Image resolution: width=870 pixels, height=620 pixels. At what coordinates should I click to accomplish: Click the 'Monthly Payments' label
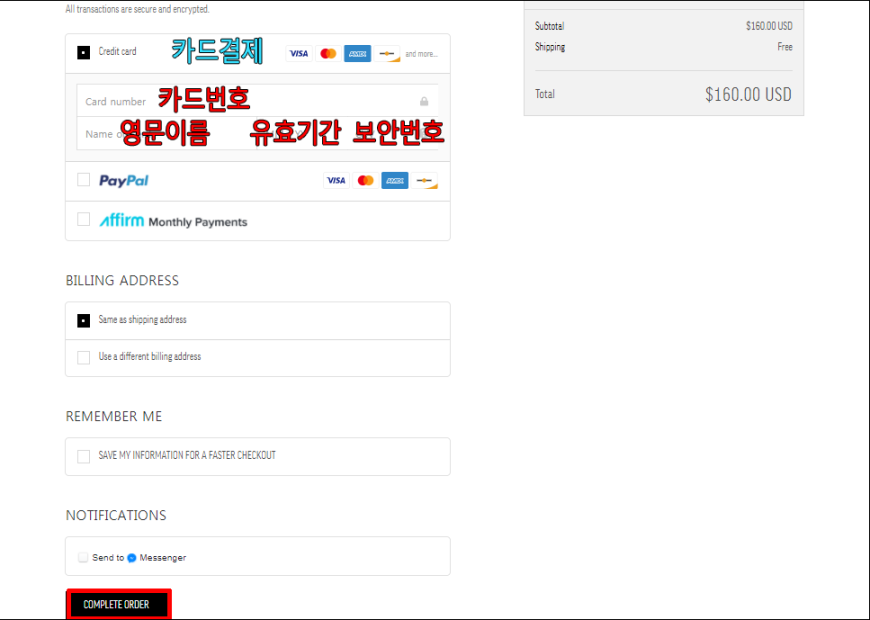pos(198,222)
